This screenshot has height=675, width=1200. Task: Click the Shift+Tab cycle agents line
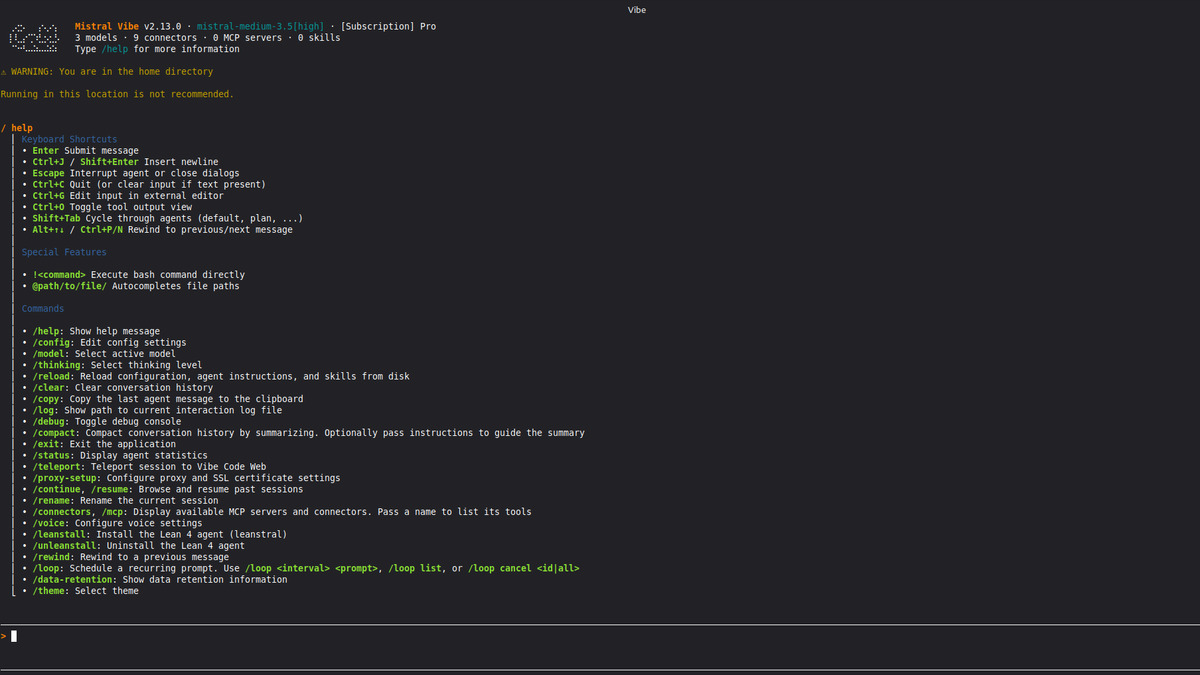tap(163, 218)
